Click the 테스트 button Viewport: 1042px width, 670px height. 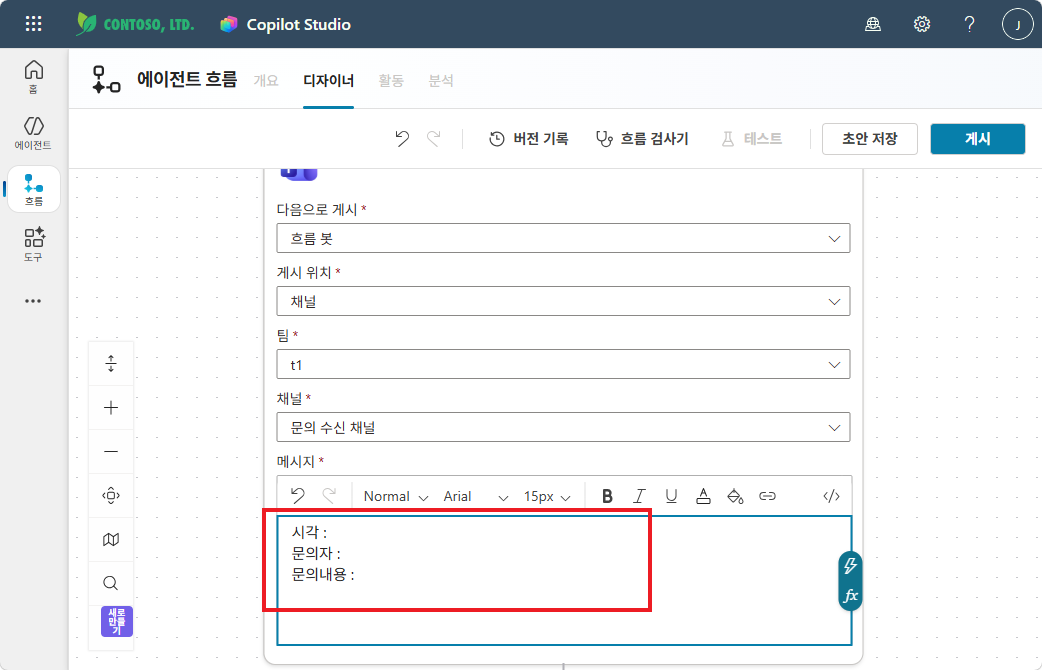pyautogui.click(x=752, y=139)
